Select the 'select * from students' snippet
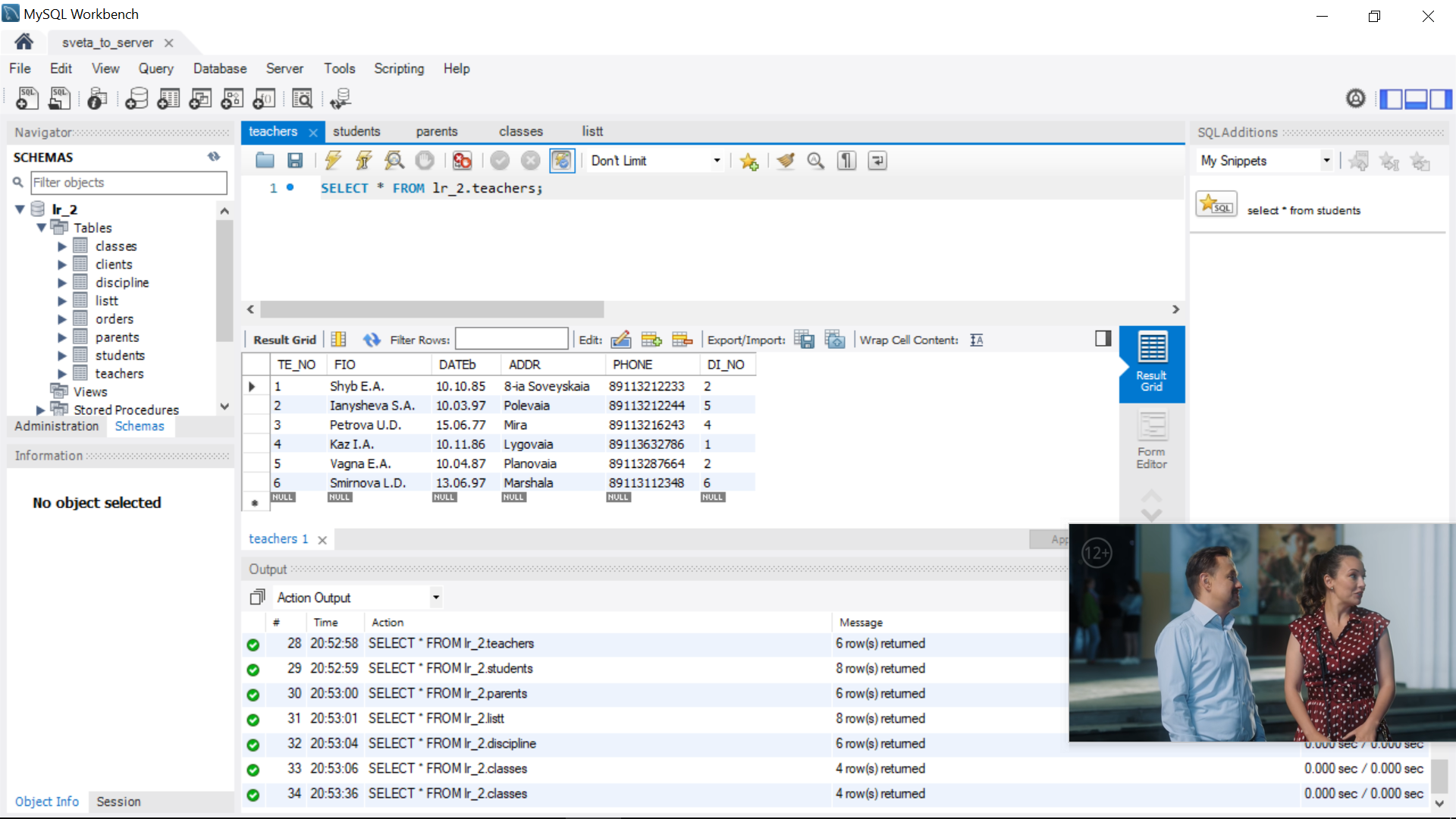This screenshot has height=819, width=1456. 1304,210
